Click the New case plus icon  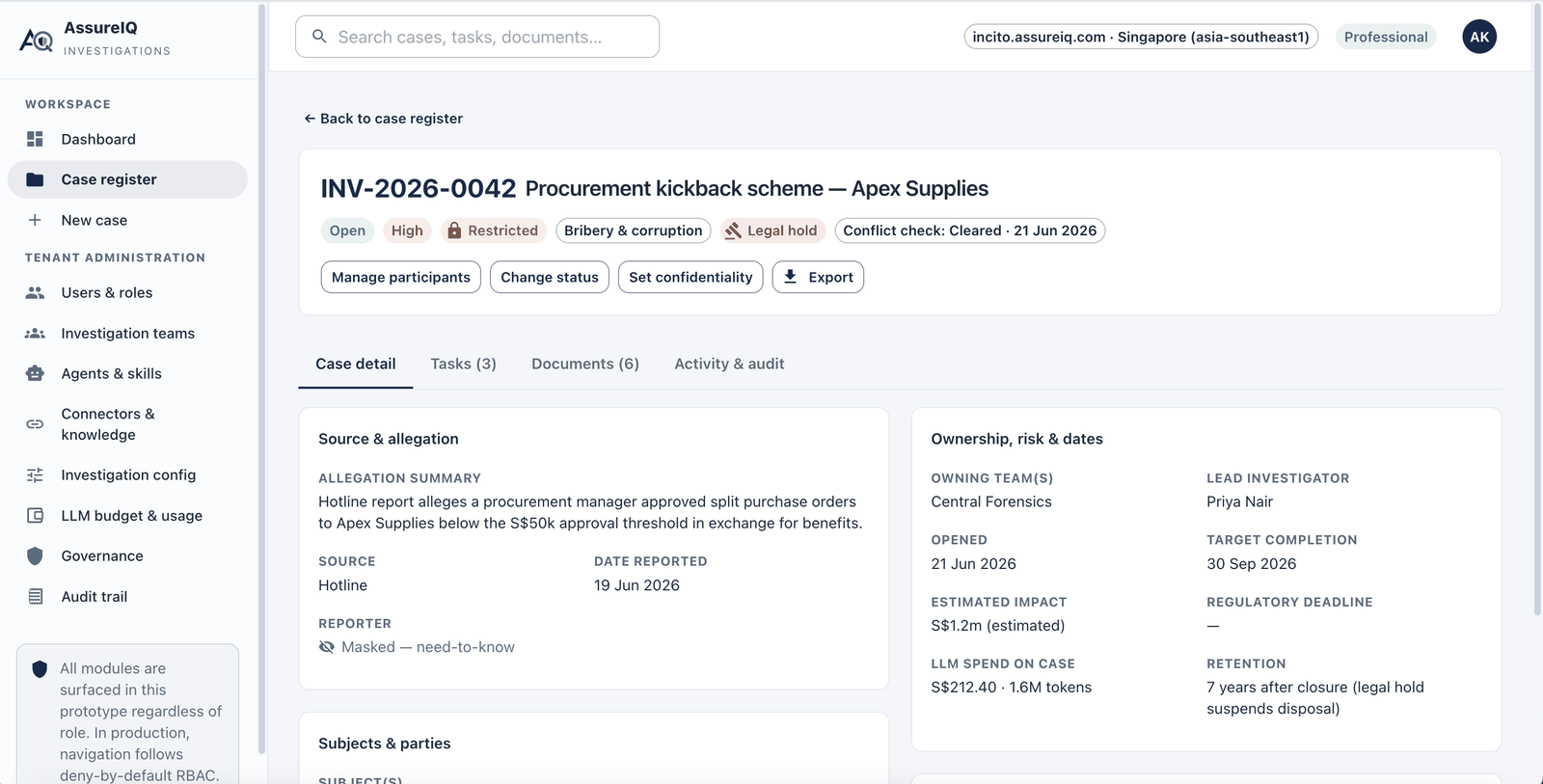[x=35, y=220]
